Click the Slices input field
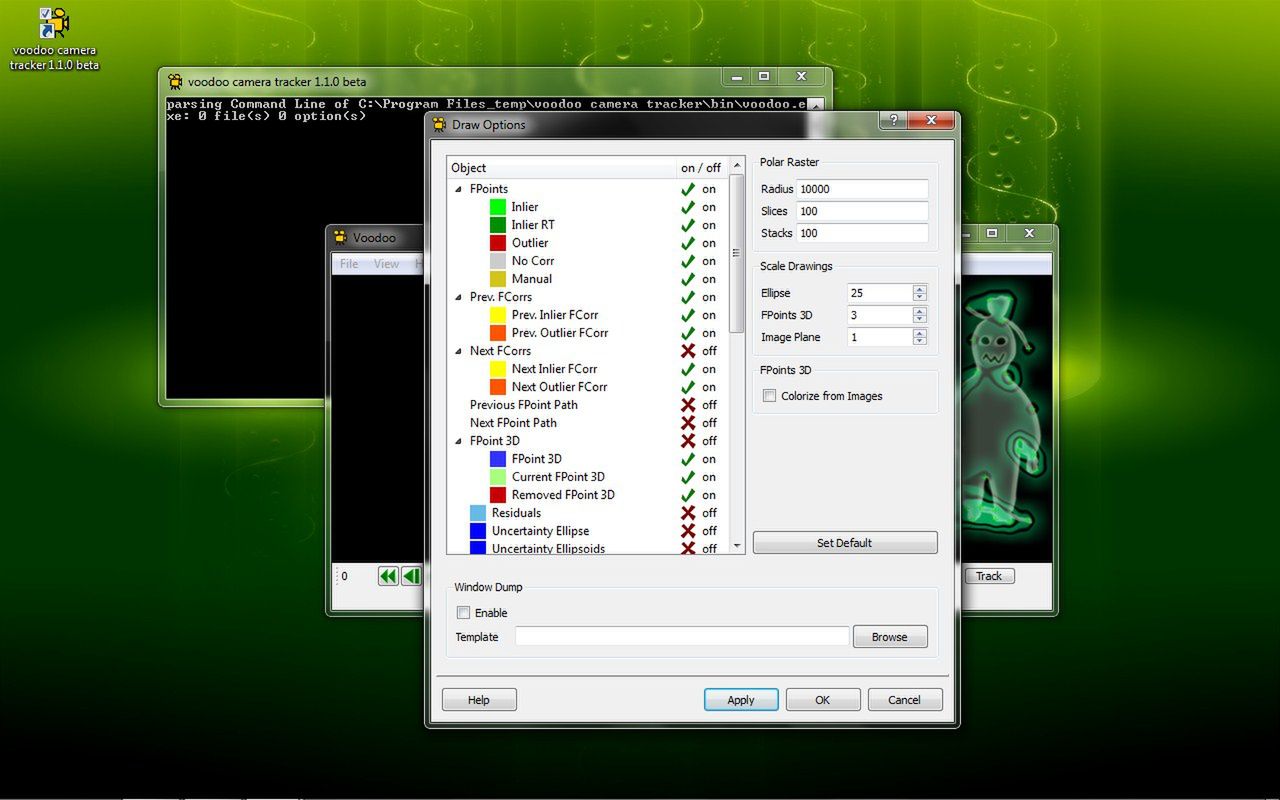The image size is (1280, 800). tap(862, 211)
